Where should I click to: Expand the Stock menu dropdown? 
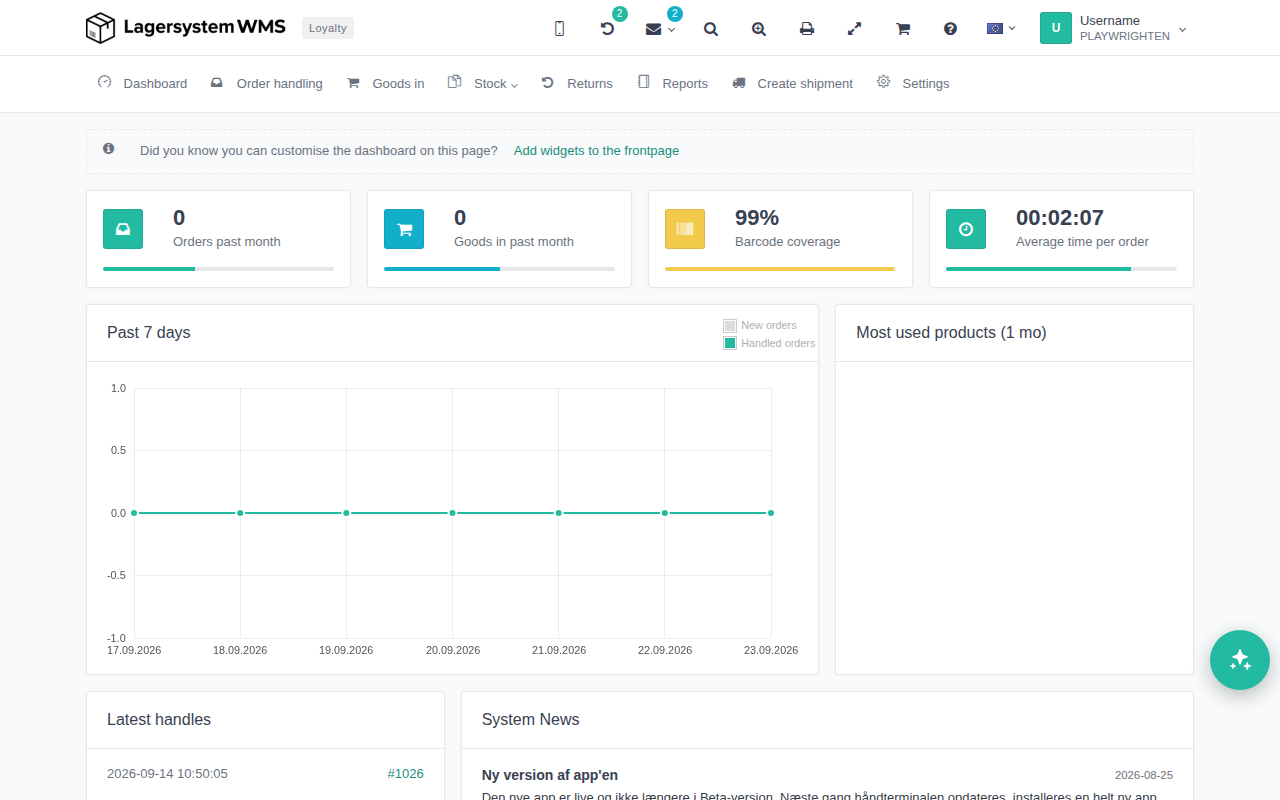click(x=483, y=84)
